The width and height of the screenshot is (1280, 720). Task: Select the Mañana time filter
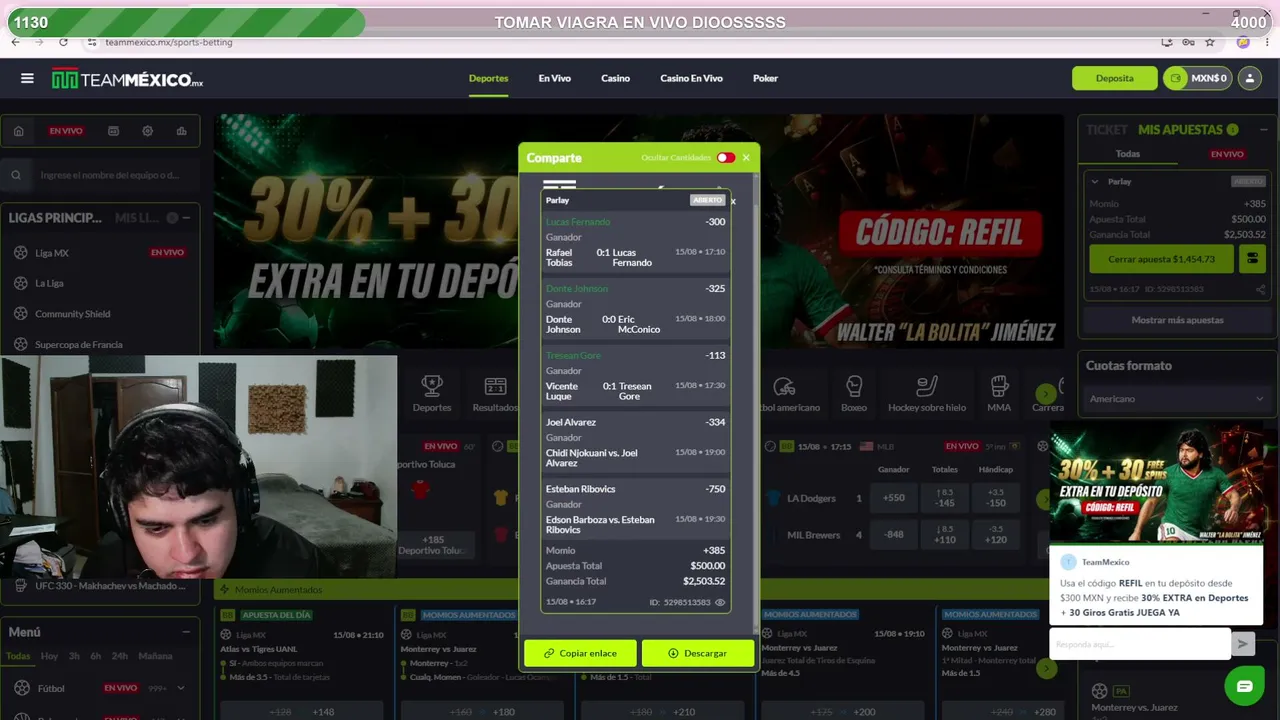pyautogui.click(x=155, y=656)
